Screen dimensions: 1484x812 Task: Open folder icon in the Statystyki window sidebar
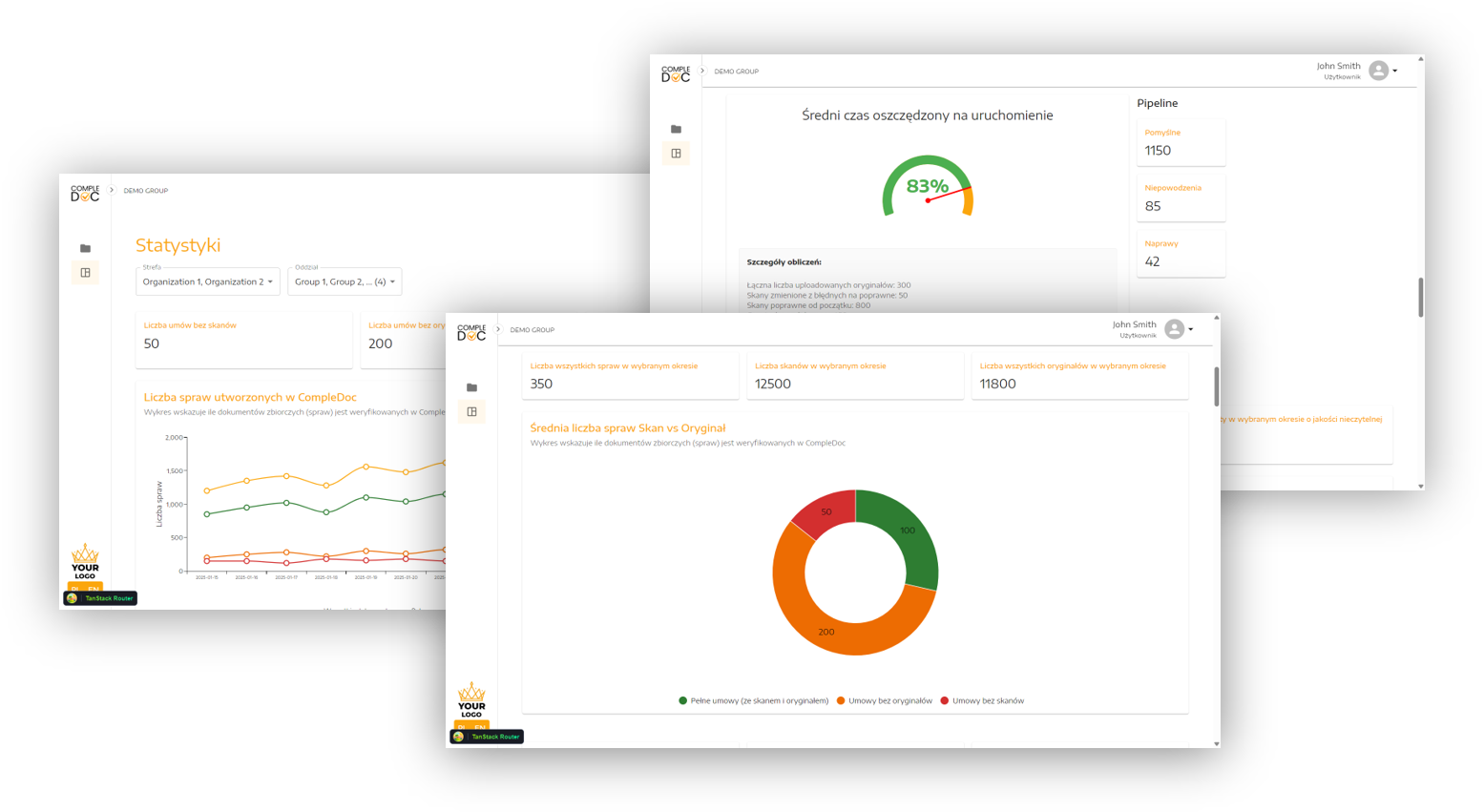click(85, 248)
